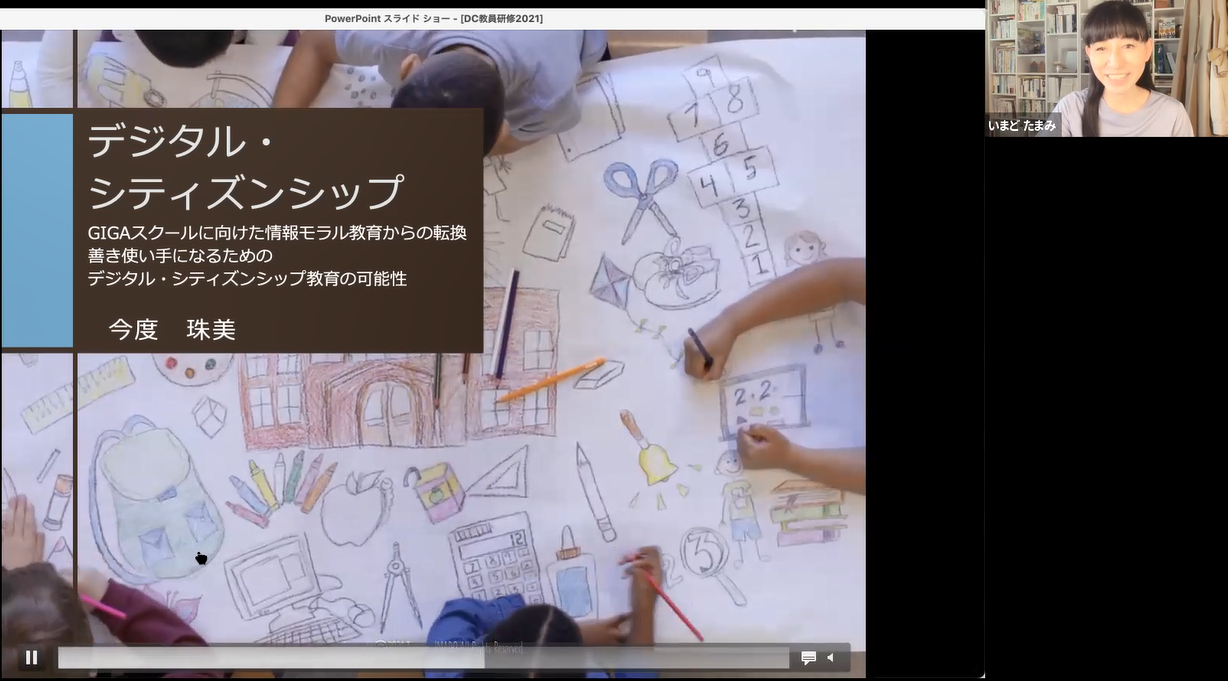
Task: Click the calculator drawing on the slide
Action: pyautogui.click(x=494, y=555)
